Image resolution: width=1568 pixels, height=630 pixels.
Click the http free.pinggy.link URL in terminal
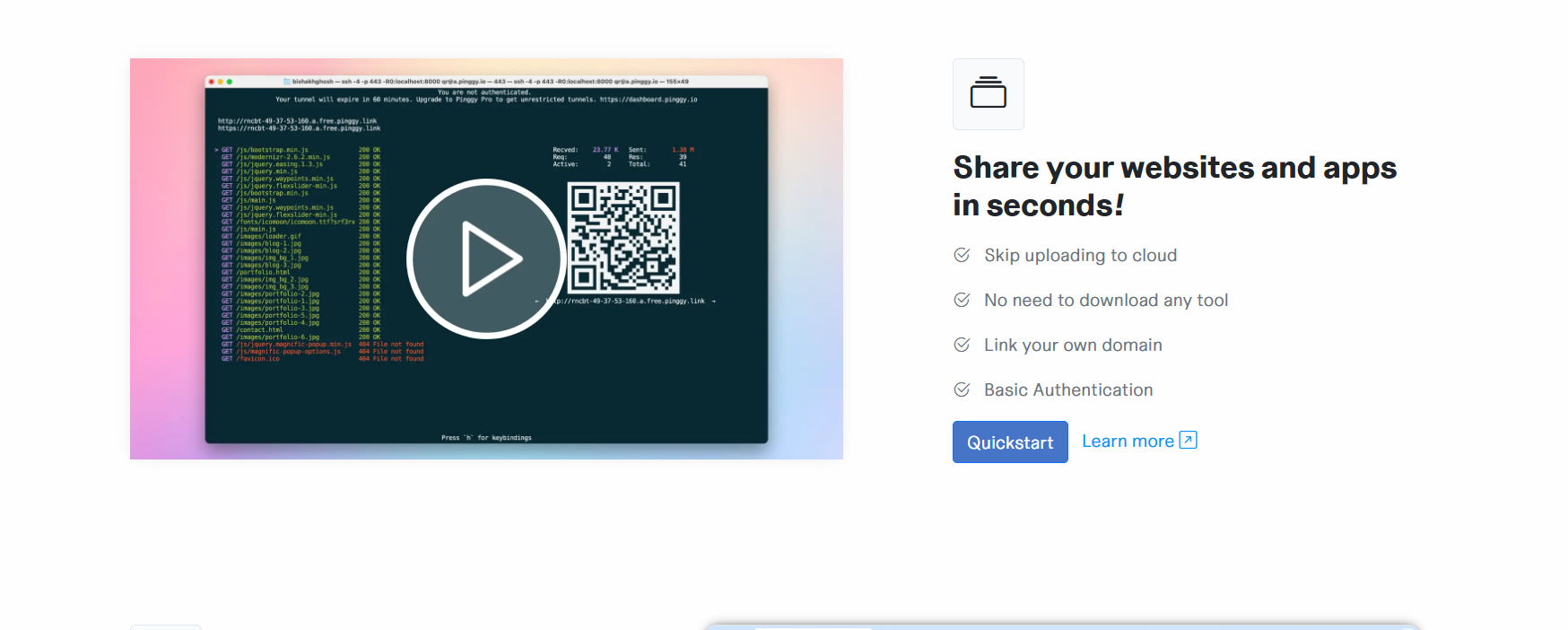tap(297, 120)
